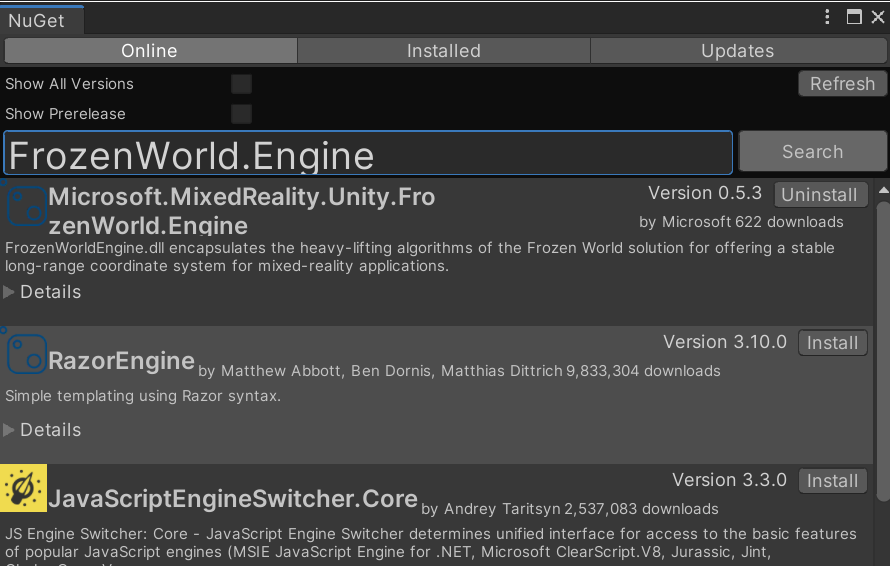Screen dimensions: 890x566
Task: Click the Version 3.3.0 label
Action: (x=729, y=480)
